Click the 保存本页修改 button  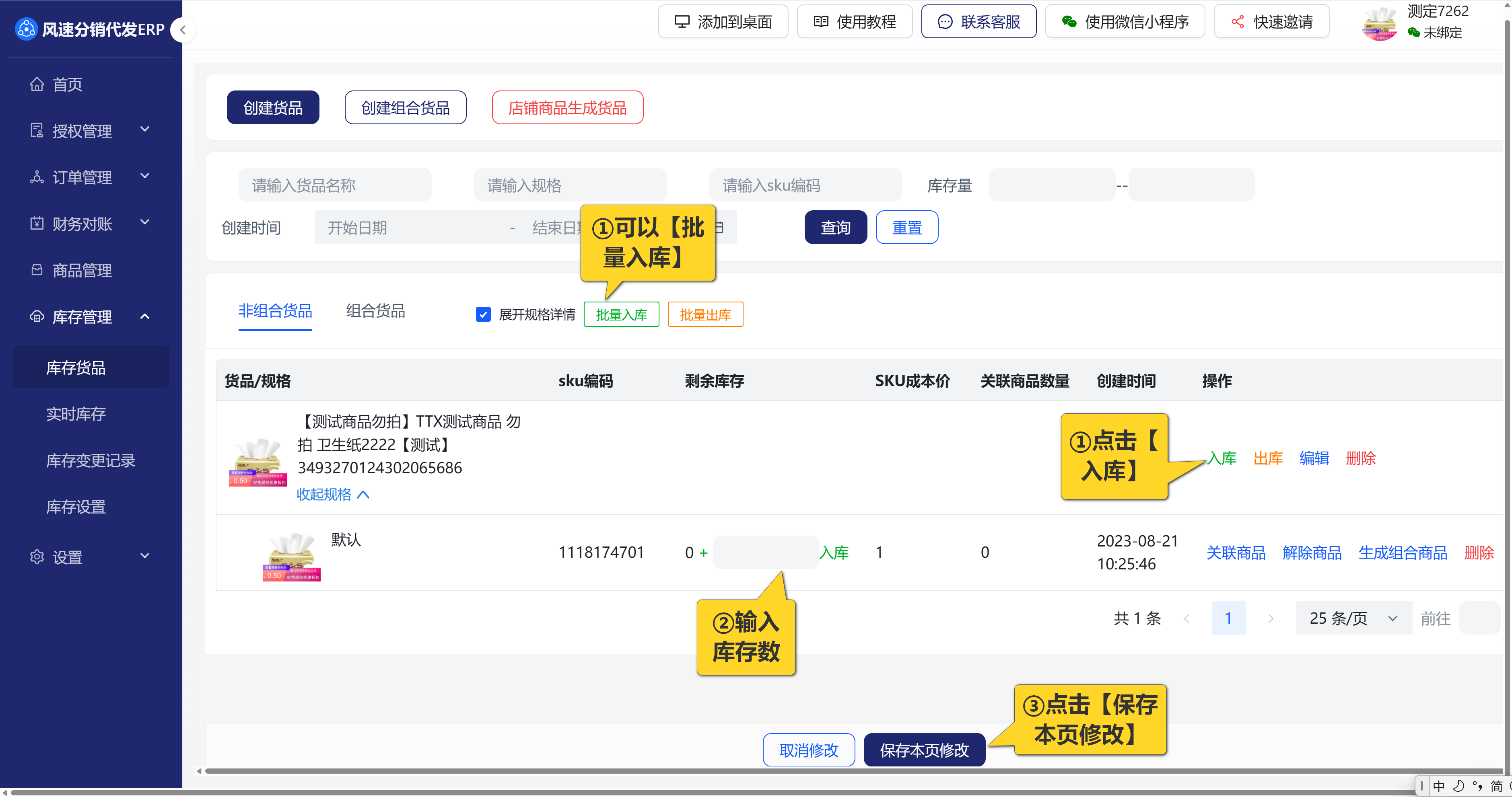(924, 750)
